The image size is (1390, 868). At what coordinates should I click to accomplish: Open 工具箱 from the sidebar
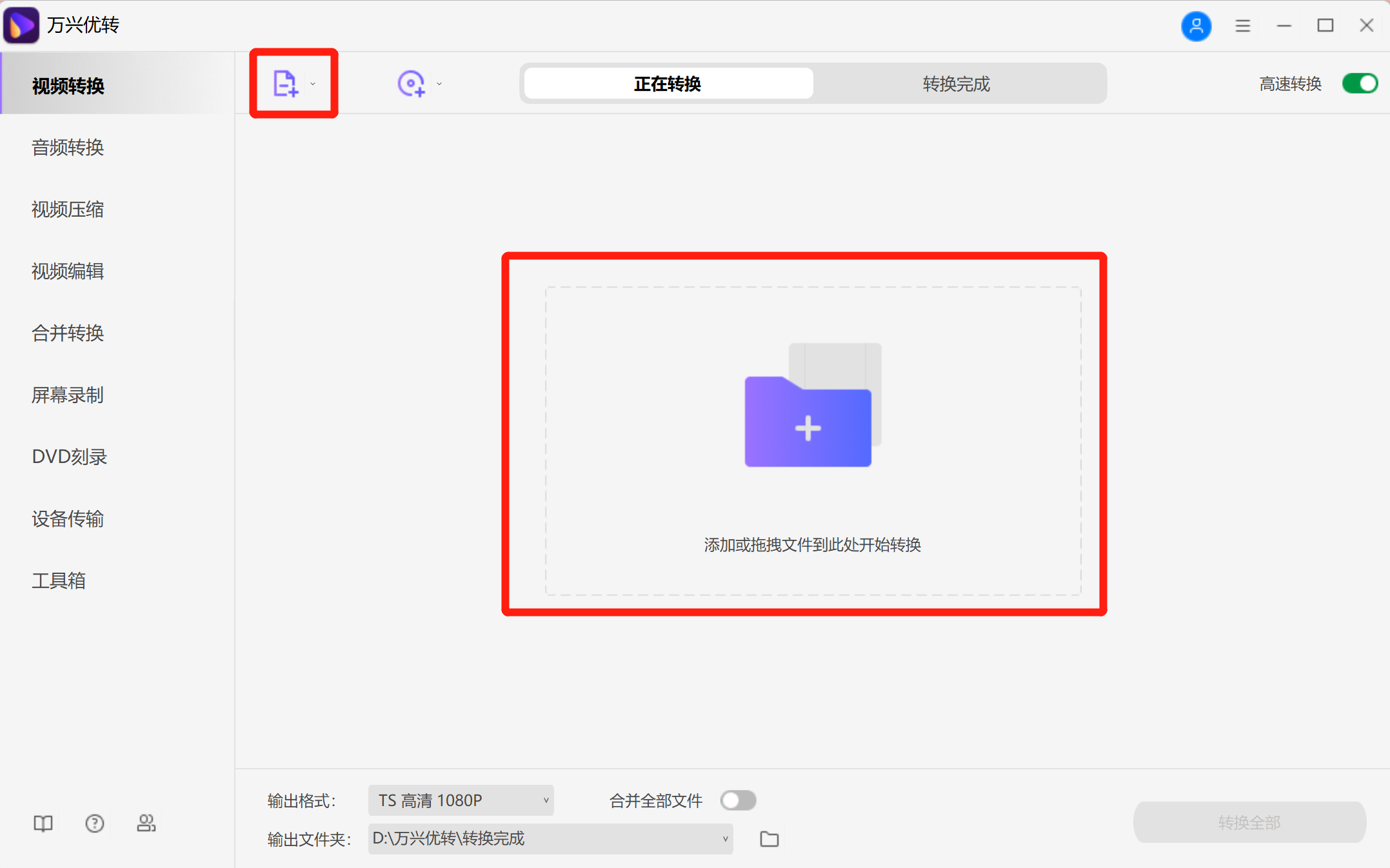click(x=59, y=580)
